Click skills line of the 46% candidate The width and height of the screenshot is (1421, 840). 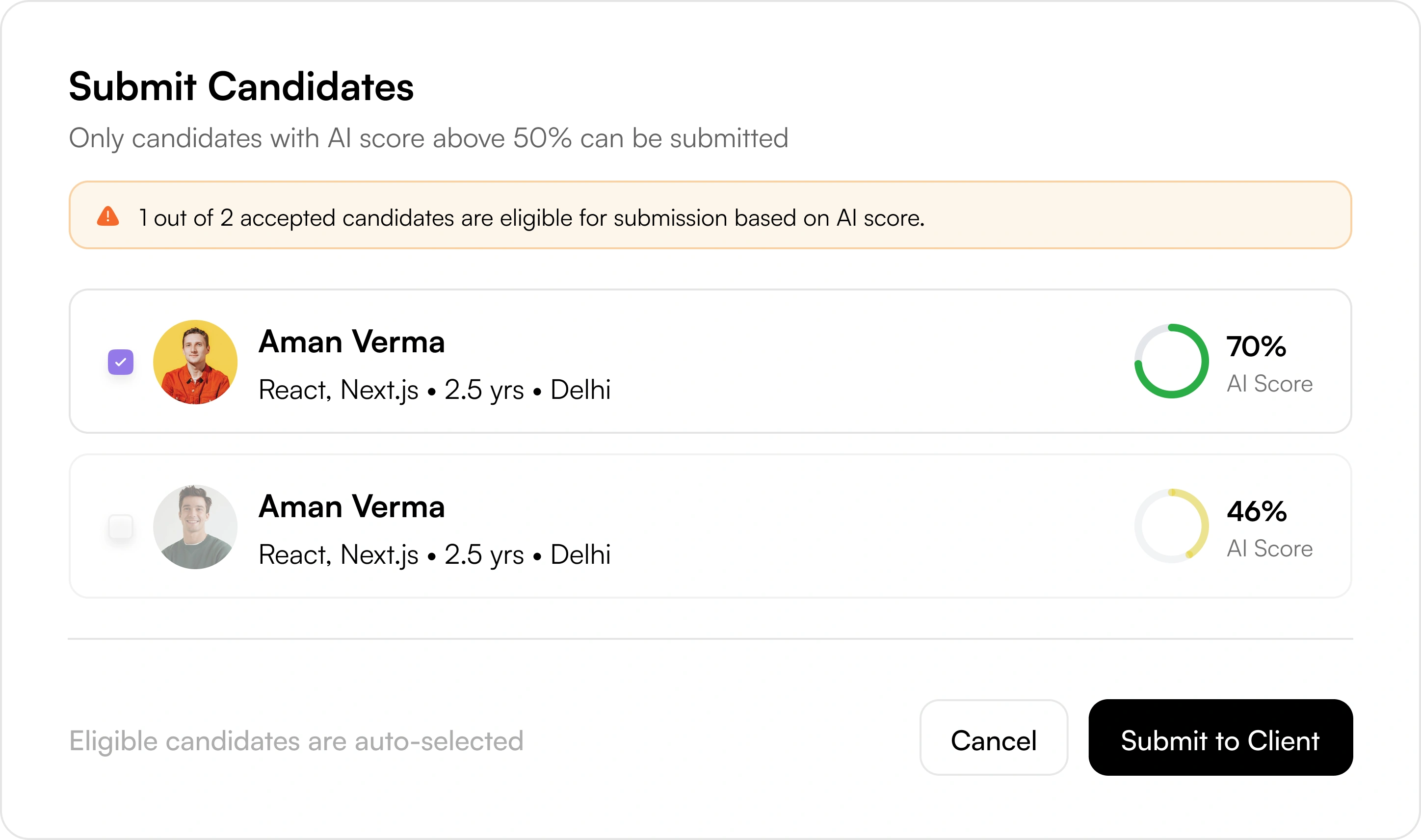point(434,555)
